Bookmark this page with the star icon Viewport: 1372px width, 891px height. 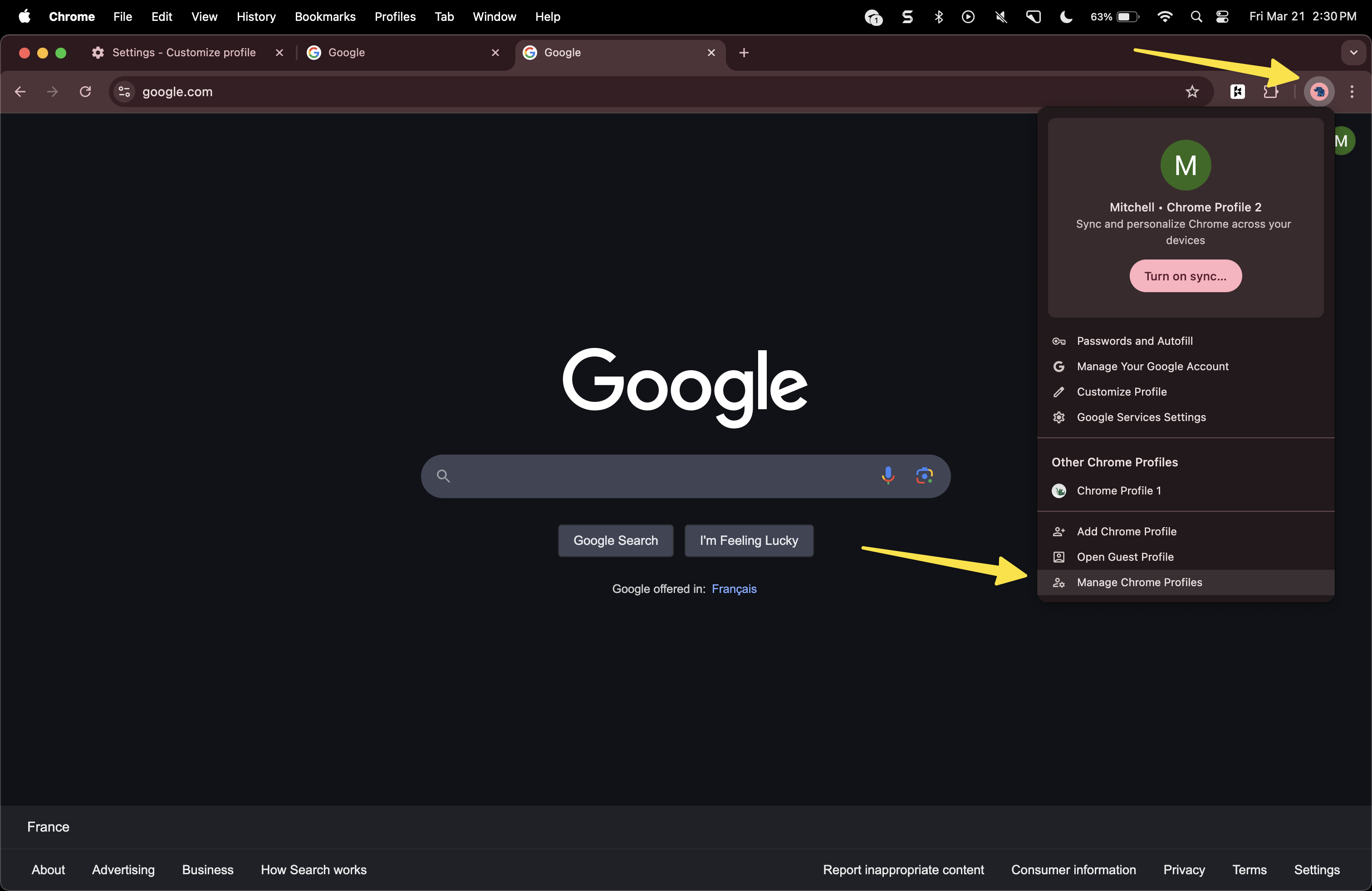1191,92
